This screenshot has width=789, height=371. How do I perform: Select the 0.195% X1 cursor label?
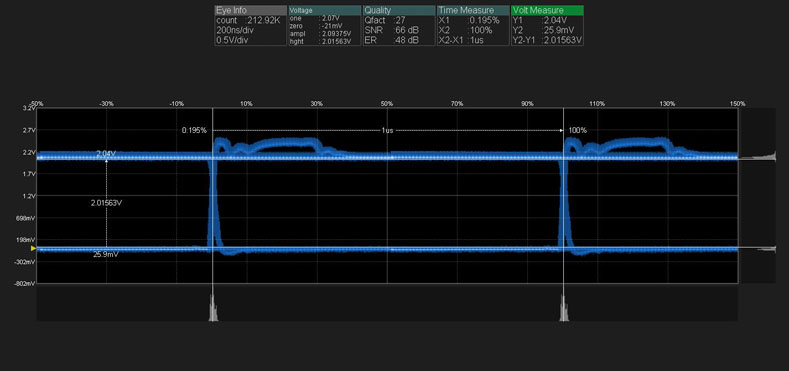pos(194,130)
